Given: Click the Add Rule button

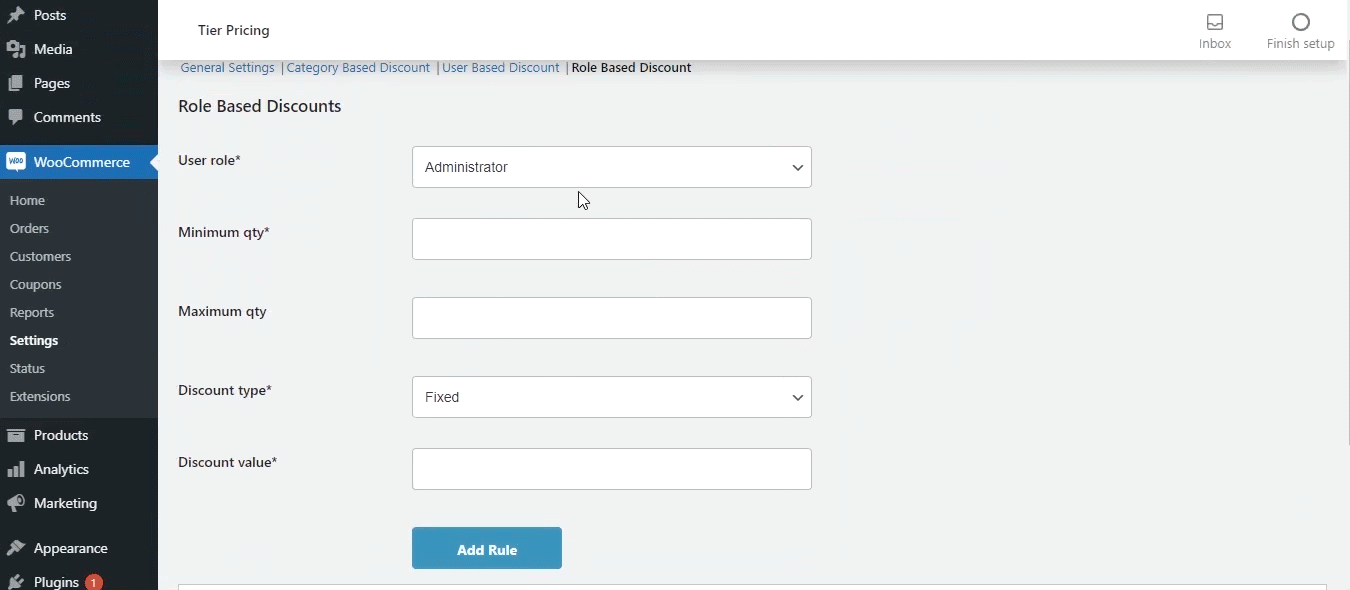Looking at the screenshot, I should 487,548.
